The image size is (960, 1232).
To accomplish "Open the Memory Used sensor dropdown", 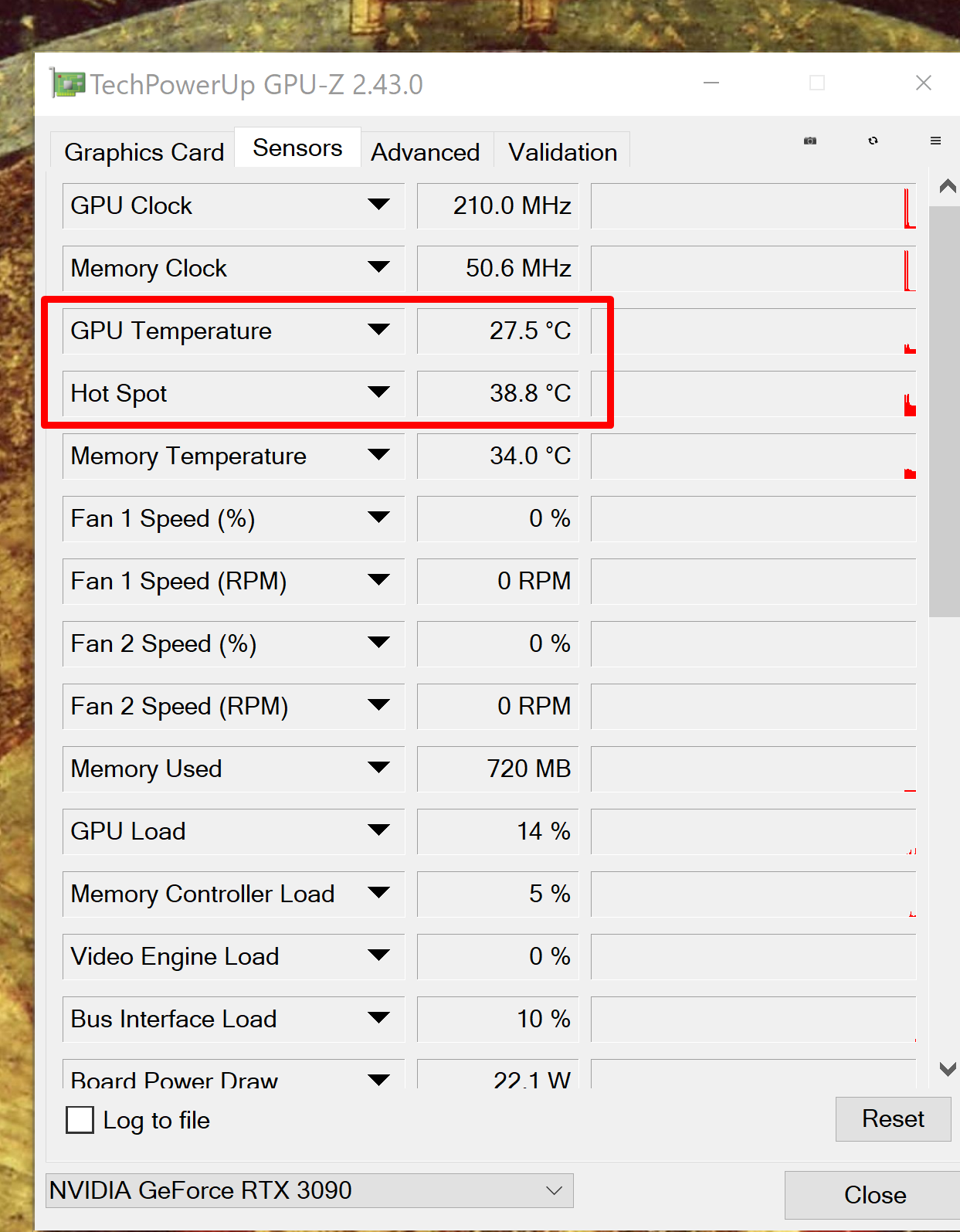I will click(x=378, y=768).
